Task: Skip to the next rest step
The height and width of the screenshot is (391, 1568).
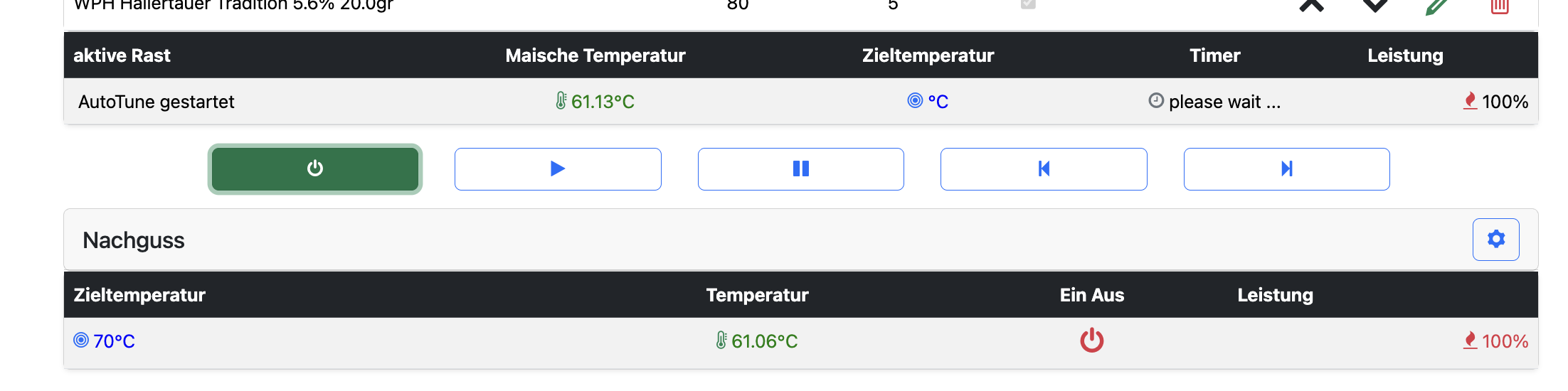Action: (1286, 169)
